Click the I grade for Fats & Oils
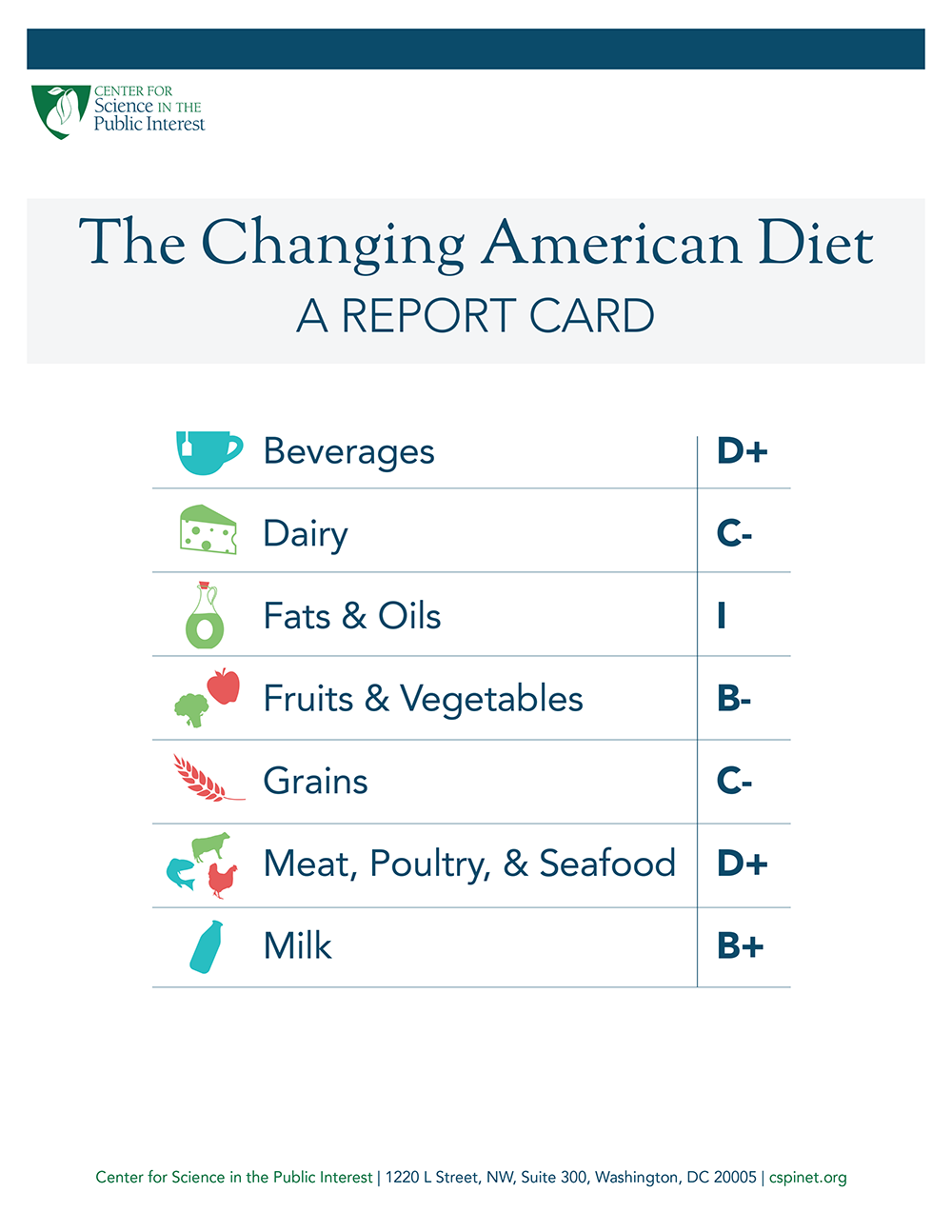Image resolution: width=952 pixels, height=1232 pixels. 722,616
